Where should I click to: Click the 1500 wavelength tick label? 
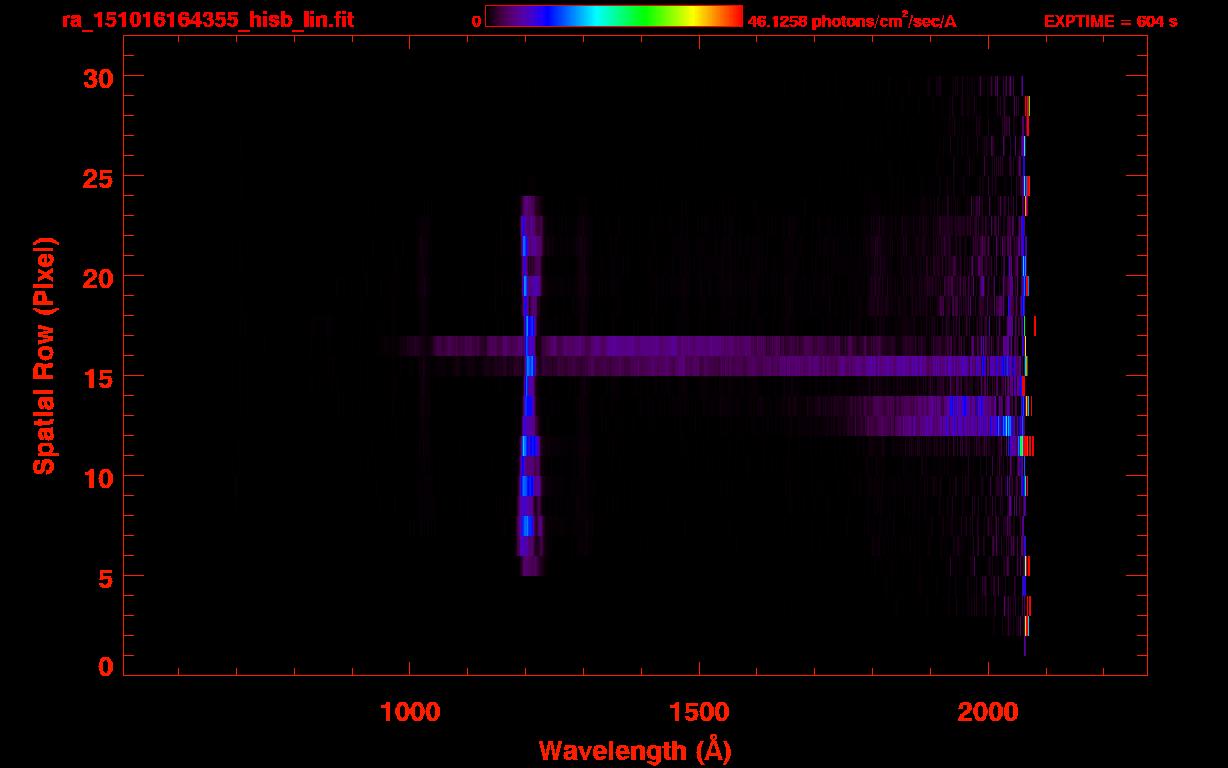point(699,712)
